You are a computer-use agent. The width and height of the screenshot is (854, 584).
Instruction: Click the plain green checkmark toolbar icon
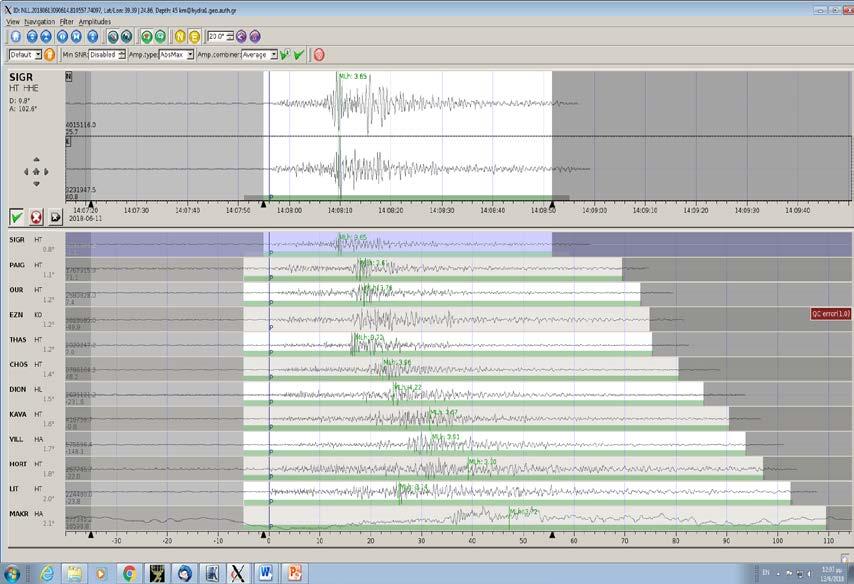[x=298, y=54]
